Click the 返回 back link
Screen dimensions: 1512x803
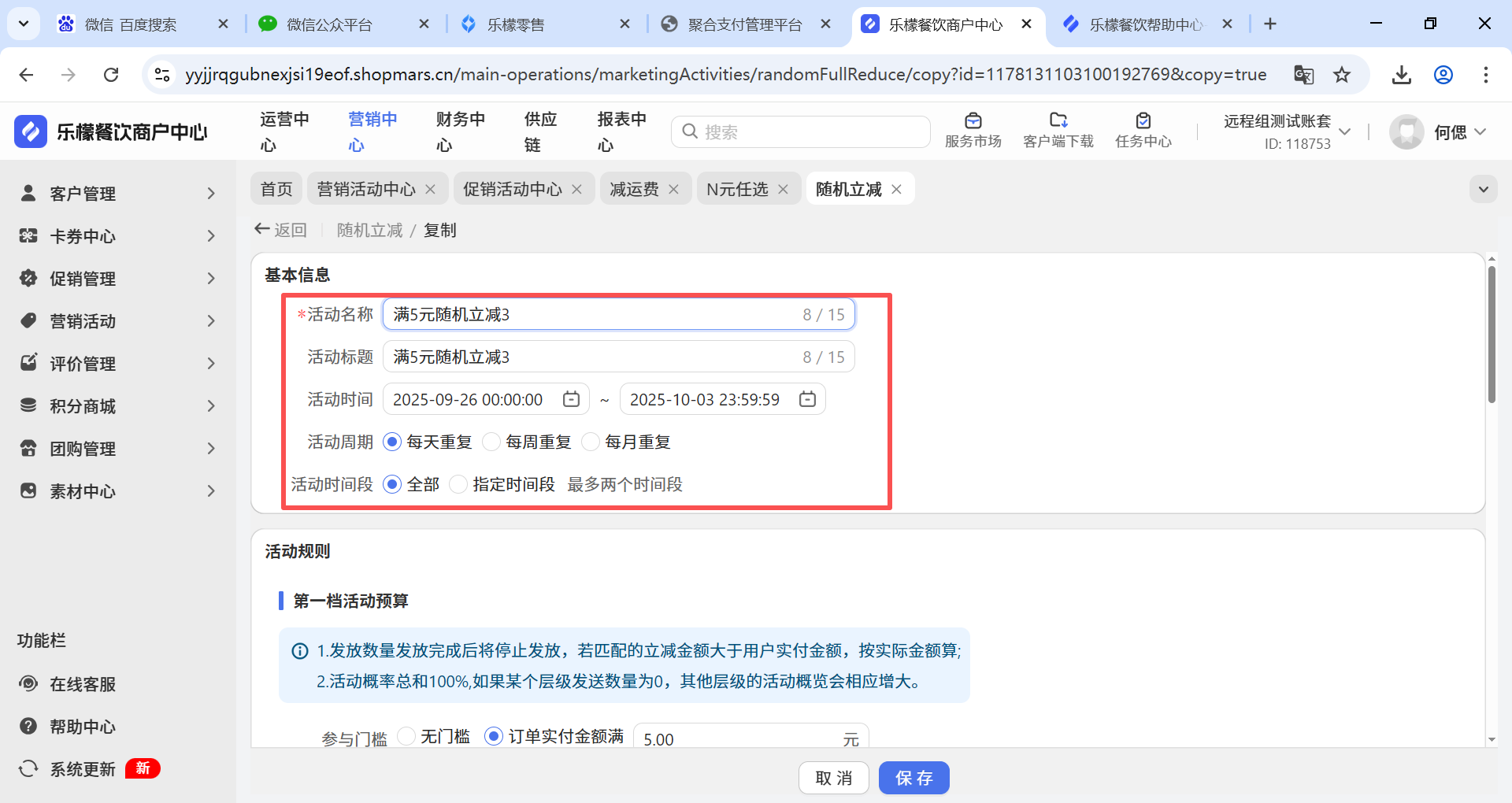(x=280, y=230)
